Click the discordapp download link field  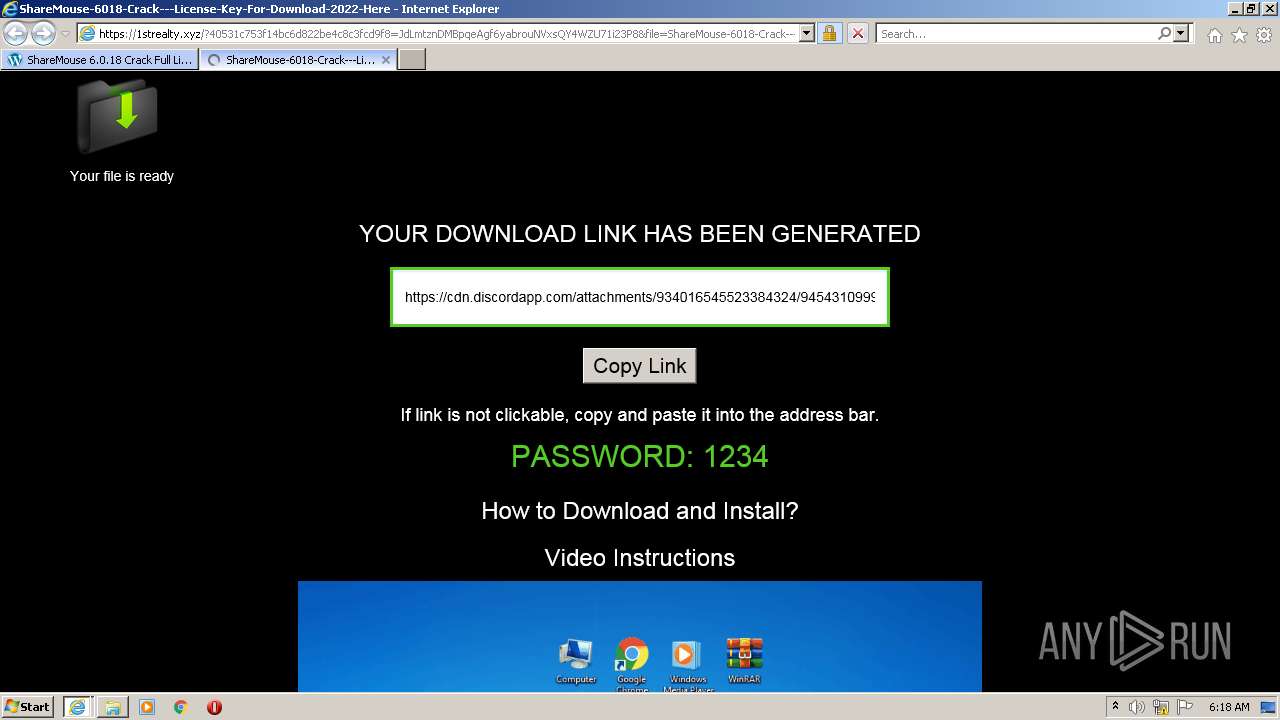click(640, 297)
